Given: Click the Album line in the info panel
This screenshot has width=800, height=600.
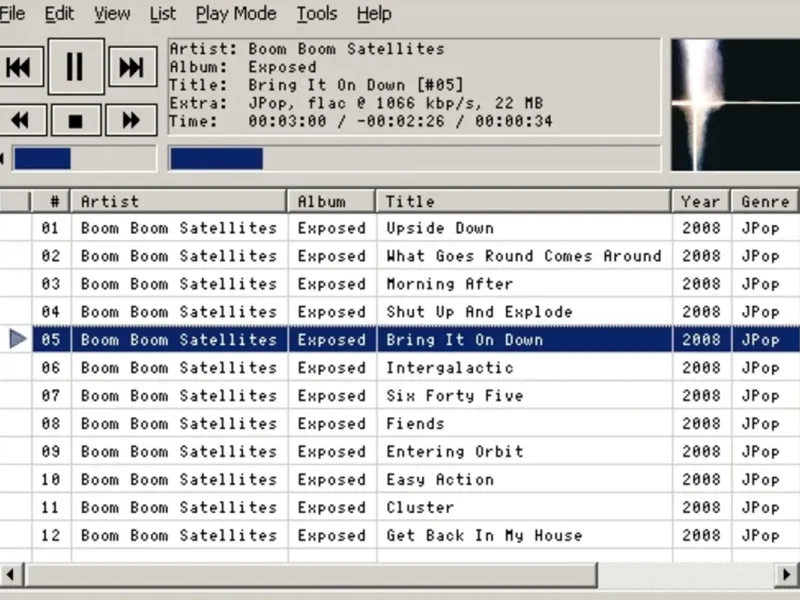Looking at the screenshot, I should tap(243, 67).
